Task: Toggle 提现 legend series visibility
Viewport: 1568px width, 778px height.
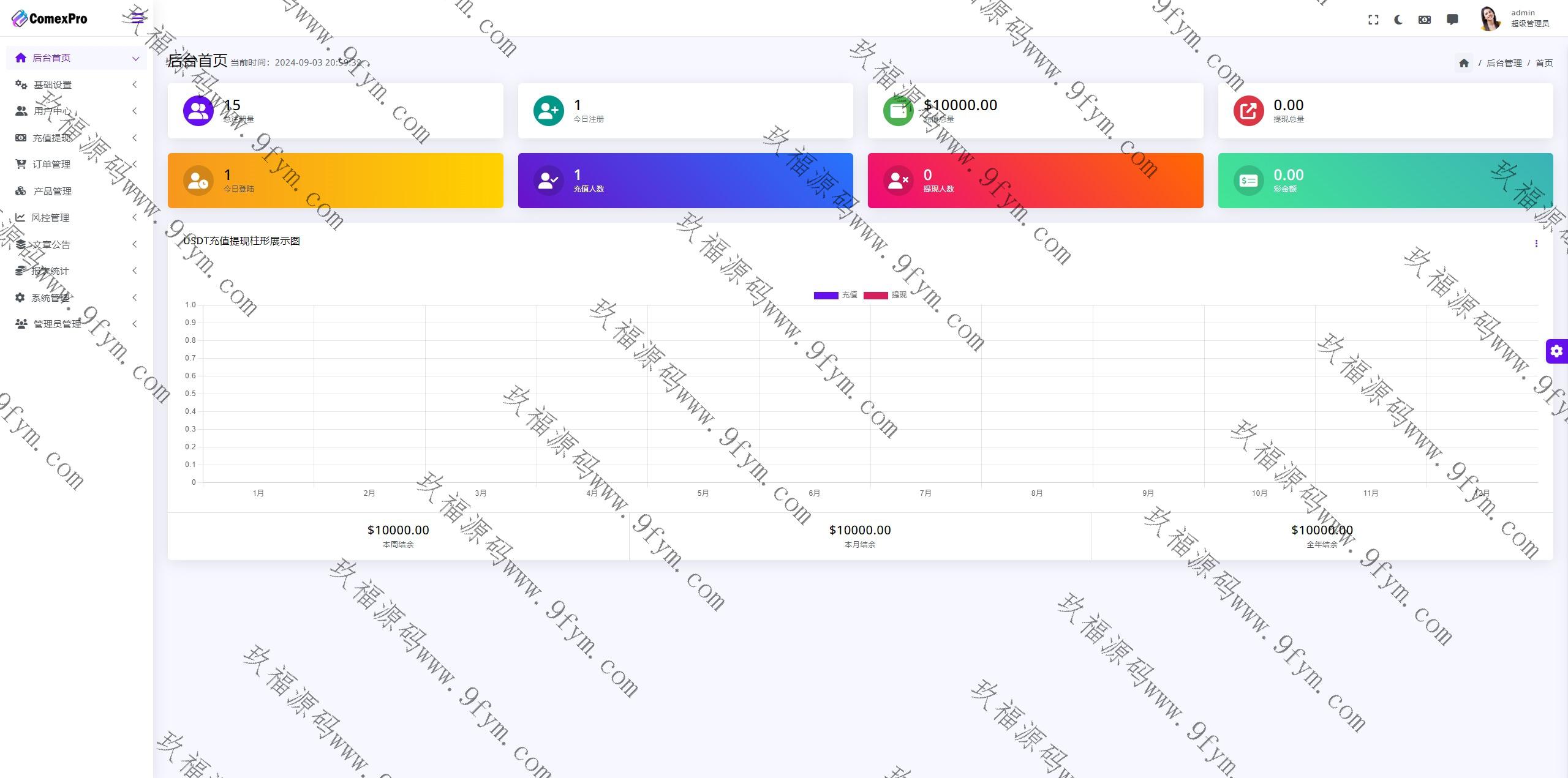Action: [x=885, y=295]
